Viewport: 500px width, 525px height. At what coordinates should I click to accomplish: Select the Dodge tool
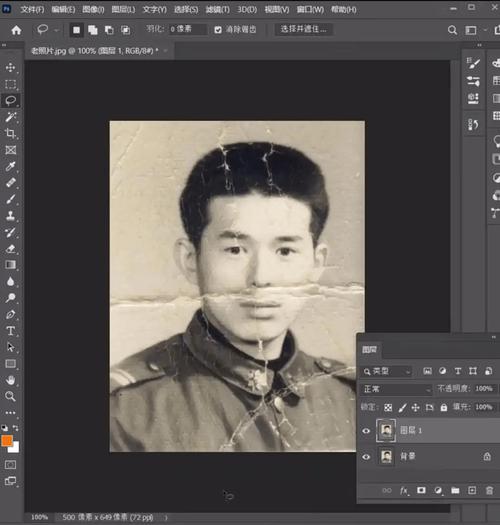10,298
